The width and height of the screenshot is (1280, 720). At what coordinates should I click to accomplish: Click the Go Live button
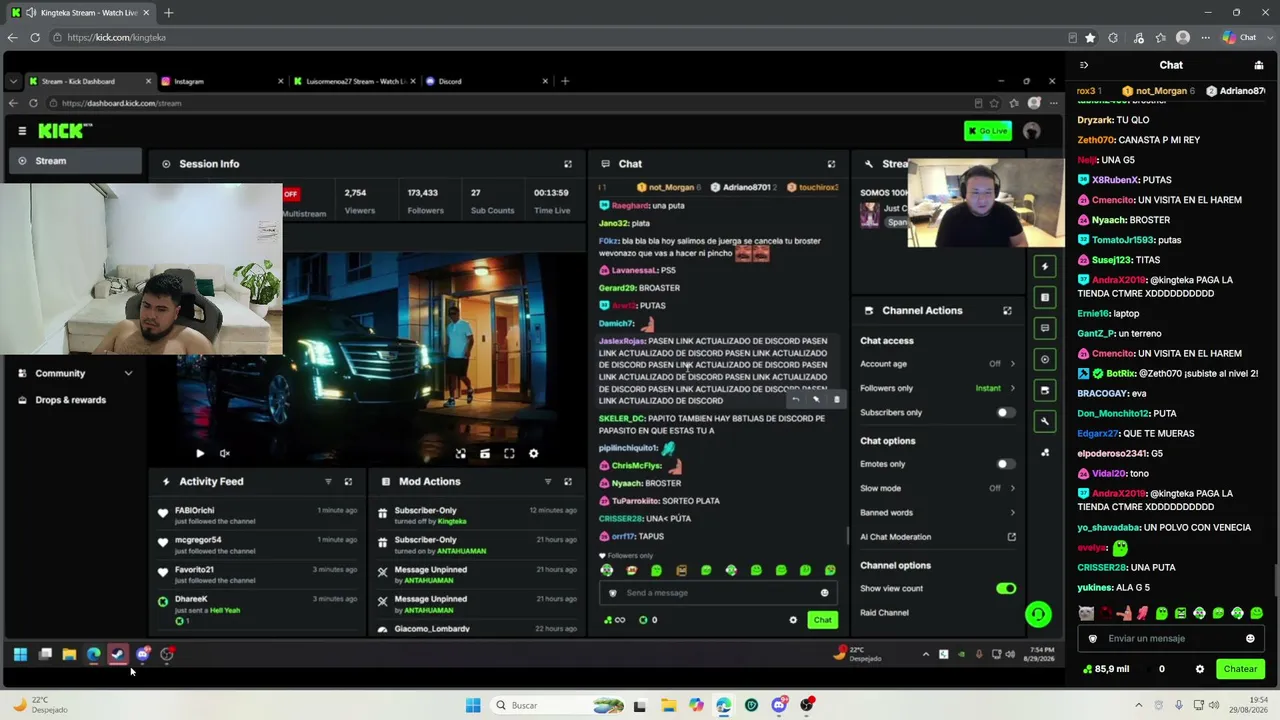[x=988, y=131]
